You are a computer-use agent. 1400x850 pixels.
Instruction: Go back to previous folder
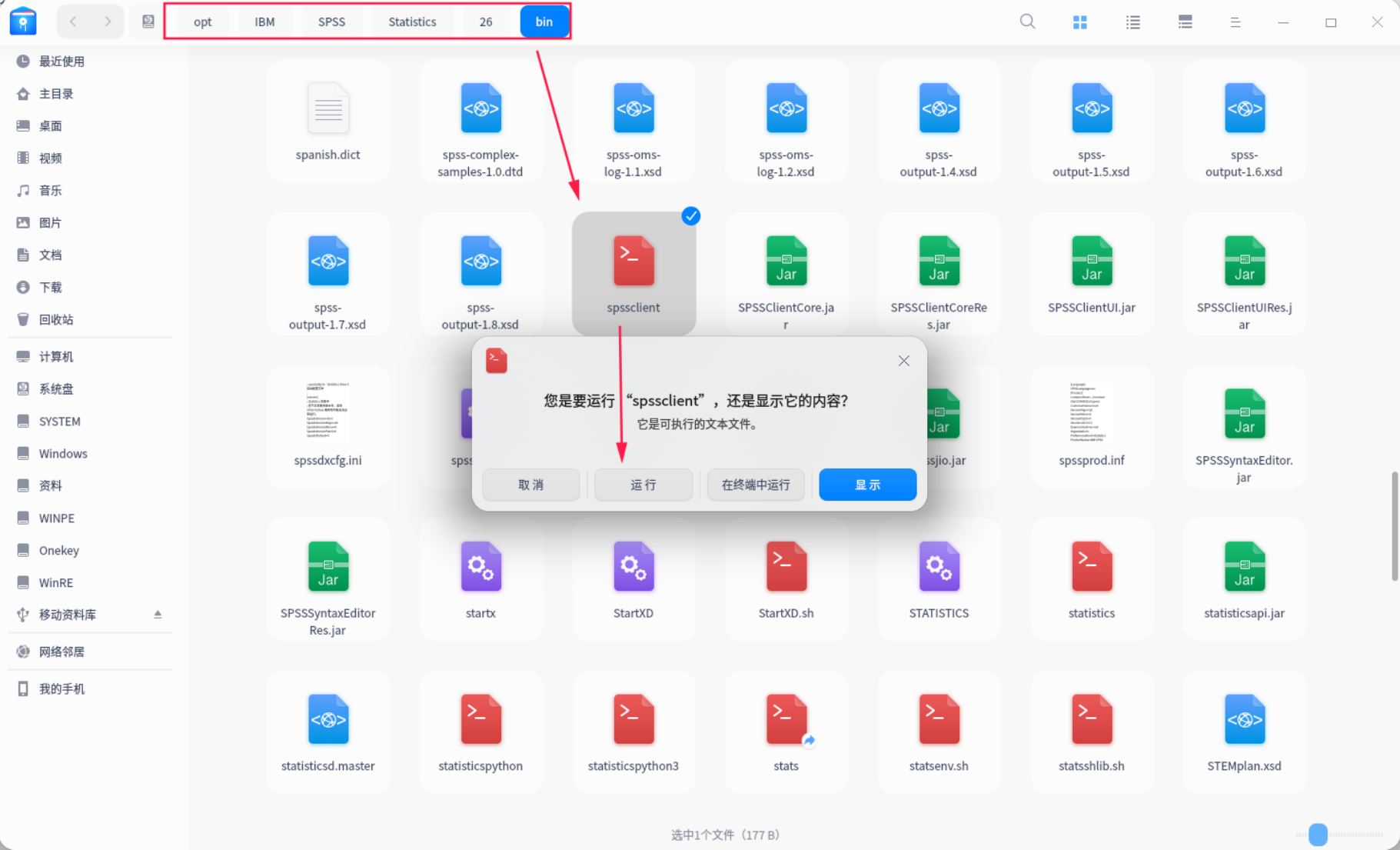click(73, 22)
